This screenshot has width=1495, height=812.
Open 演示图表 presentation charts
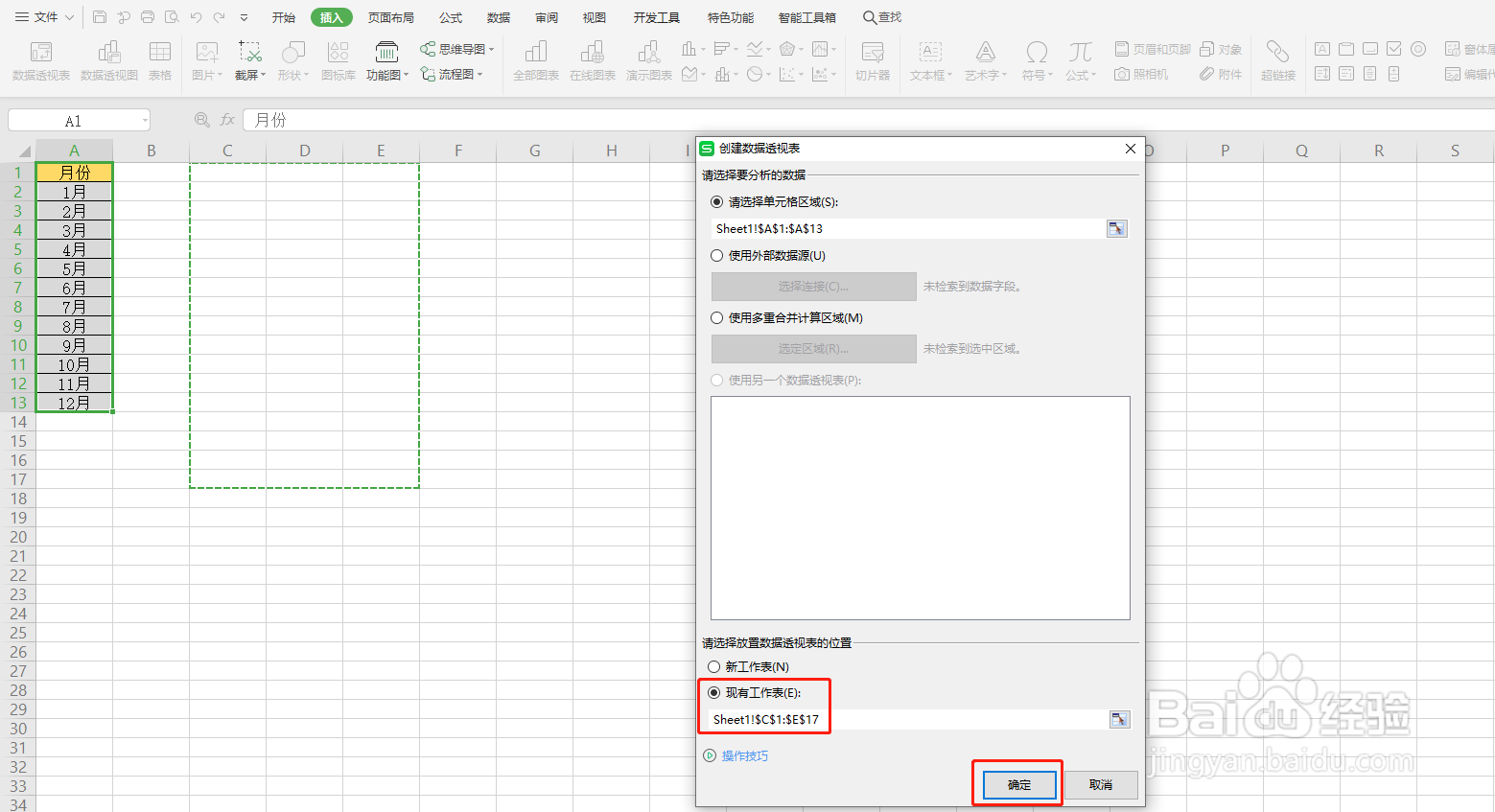click(649, 60)
